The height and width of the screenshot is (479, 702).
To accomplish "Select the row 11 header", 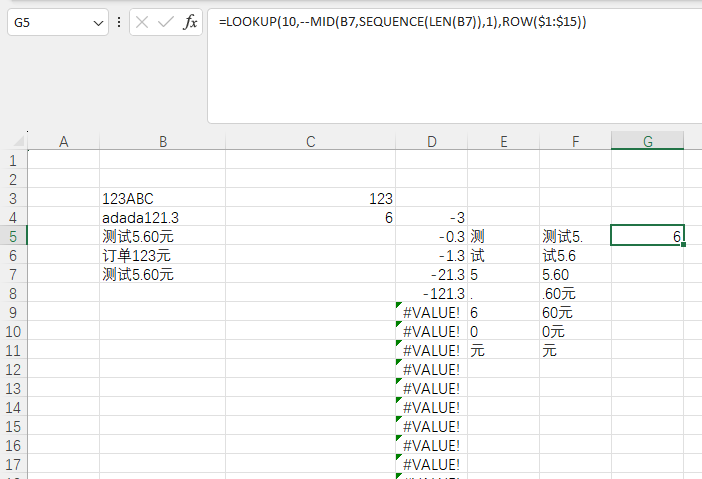I will (13, 350).
